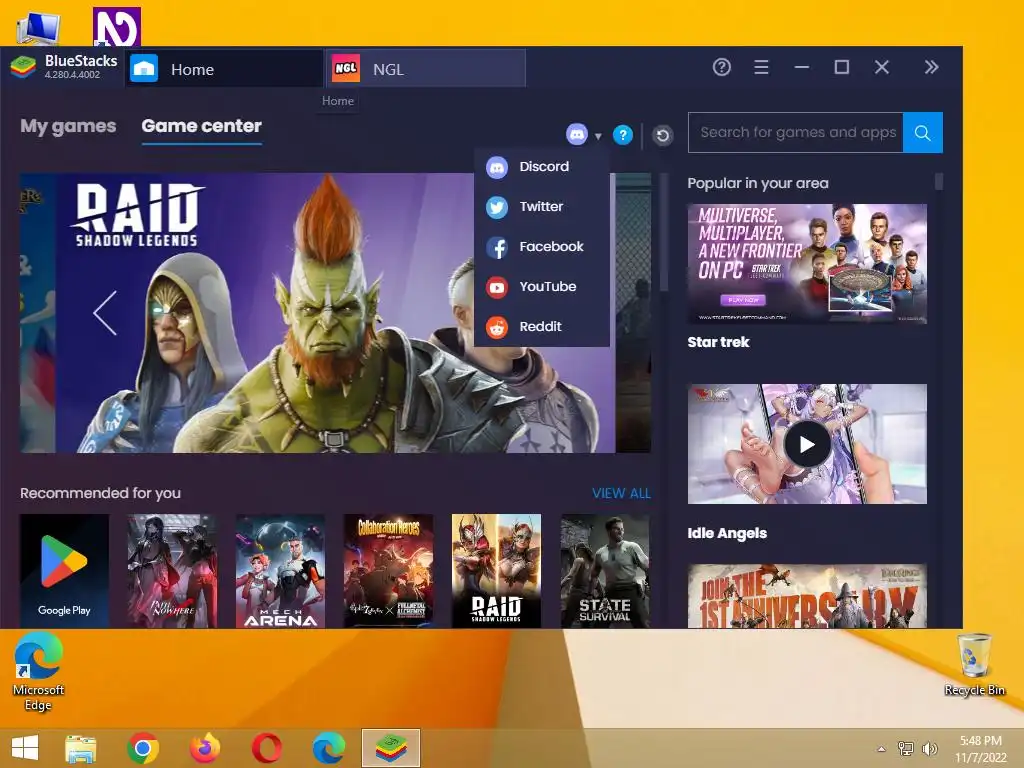Open the Star Trek multiverse banner
Screen dimensions: 1024x768
tap(807, 264)
